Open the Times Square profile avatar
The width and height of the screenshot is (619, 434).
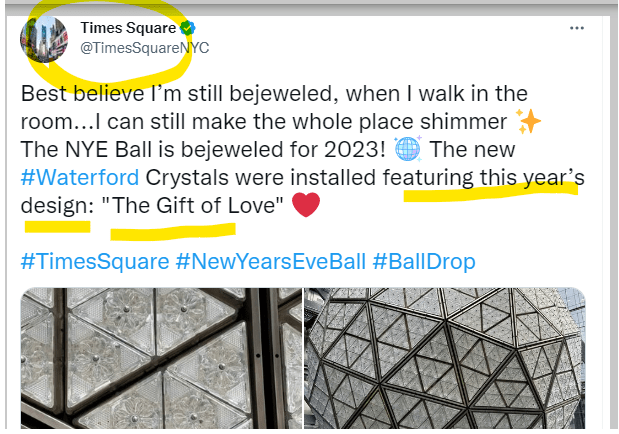(x=44, y=37)
